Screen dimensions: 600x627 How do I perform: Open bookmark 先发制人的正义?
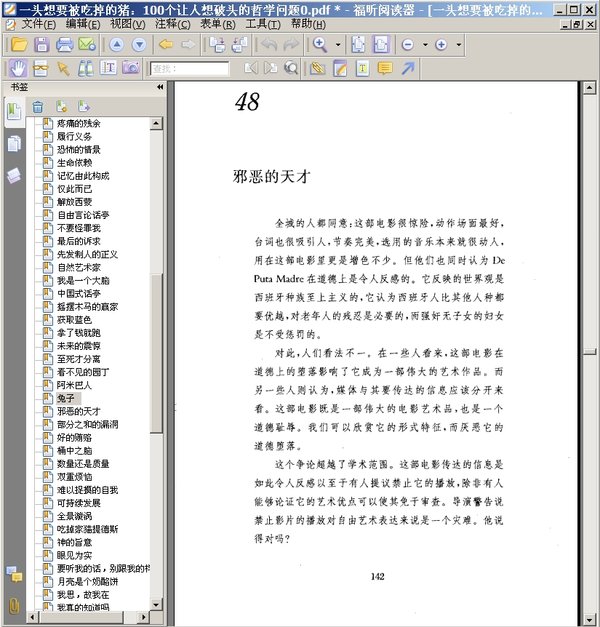pos(87,254)
